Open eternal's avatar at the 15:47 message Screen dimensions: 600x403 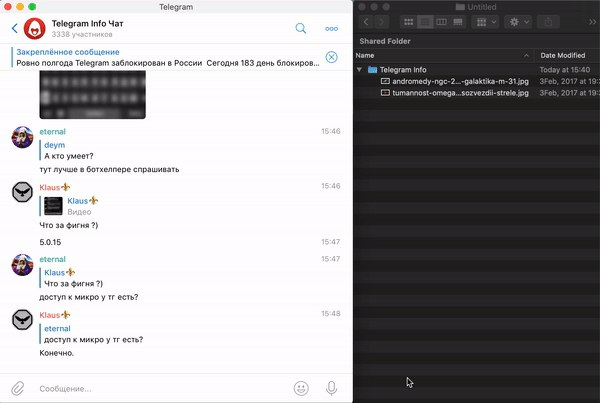coord(23,264)
